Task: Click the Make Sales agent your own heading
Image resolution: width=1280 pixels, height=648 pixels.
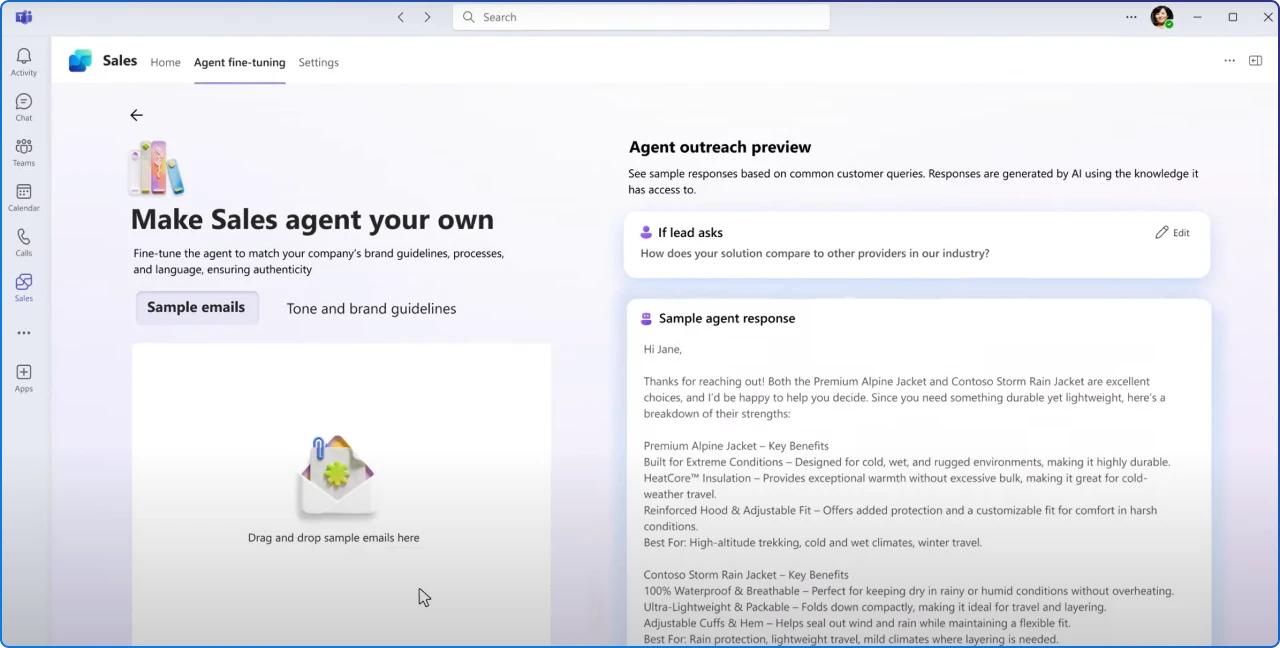Action: coord(312,219)
